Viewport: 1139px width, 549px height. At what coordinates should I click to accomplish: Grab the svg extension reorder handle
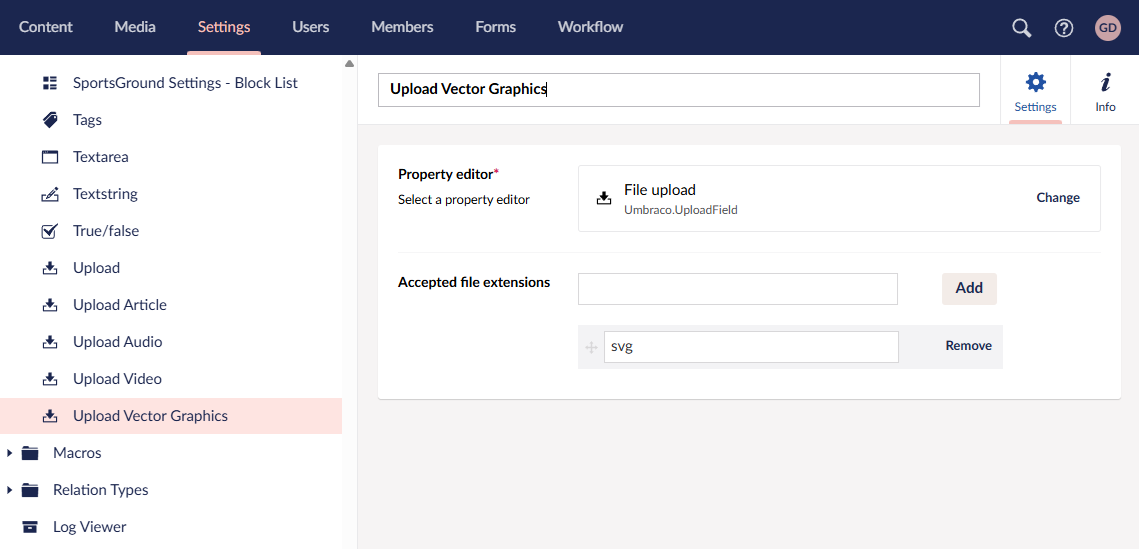click(591, 347)
